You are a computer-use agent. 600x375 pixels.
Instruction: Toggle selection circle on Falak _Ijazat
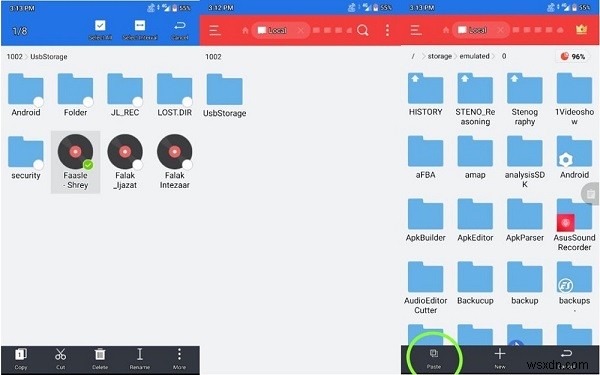(137, 165)
